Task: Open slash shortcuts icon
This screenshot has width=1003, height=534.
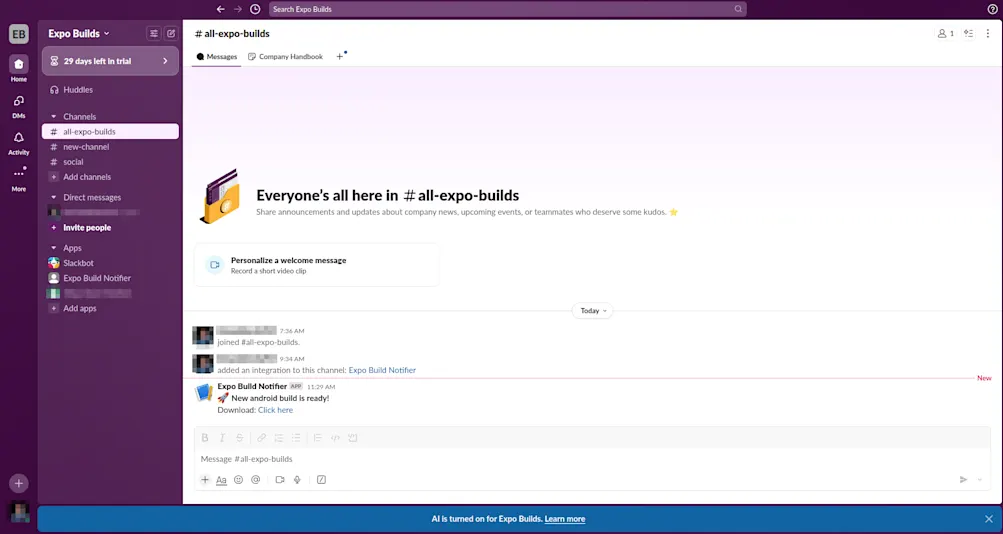Action: tap(321, 480)
